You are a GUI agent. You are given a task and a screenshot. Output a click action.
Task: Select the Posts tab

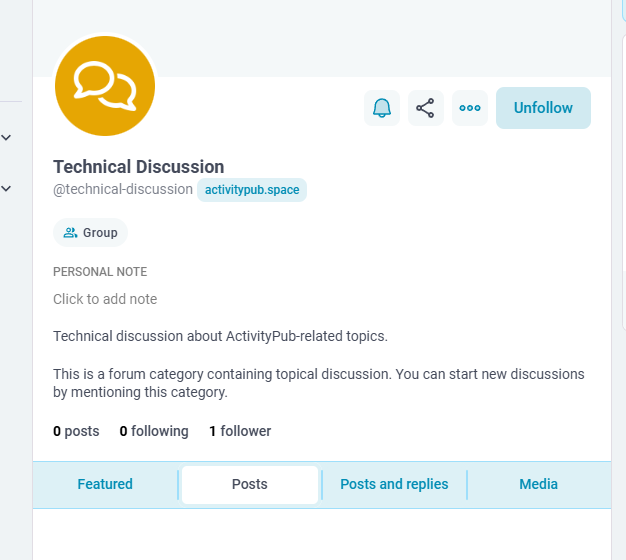coord(250,484)
